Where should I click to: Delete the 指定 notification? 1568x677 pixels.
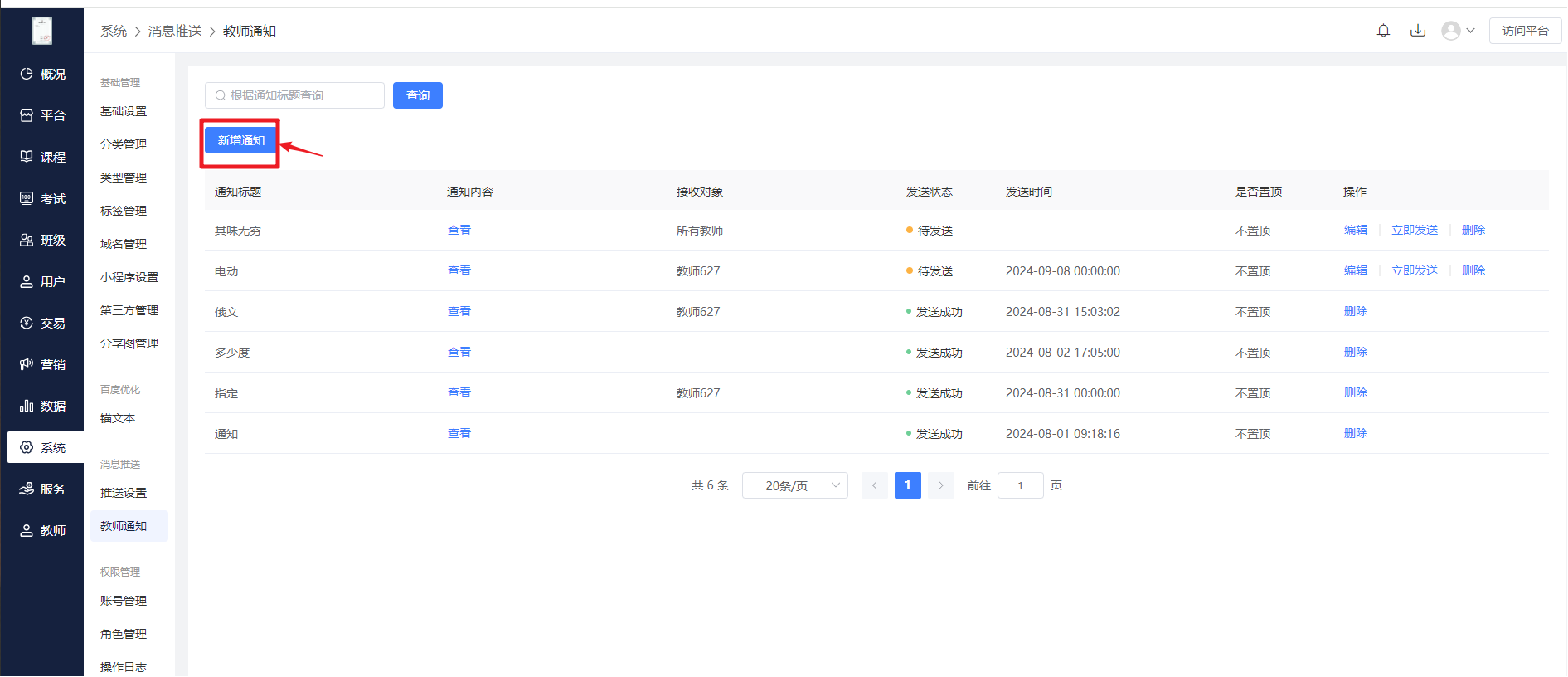point(1356,392)
